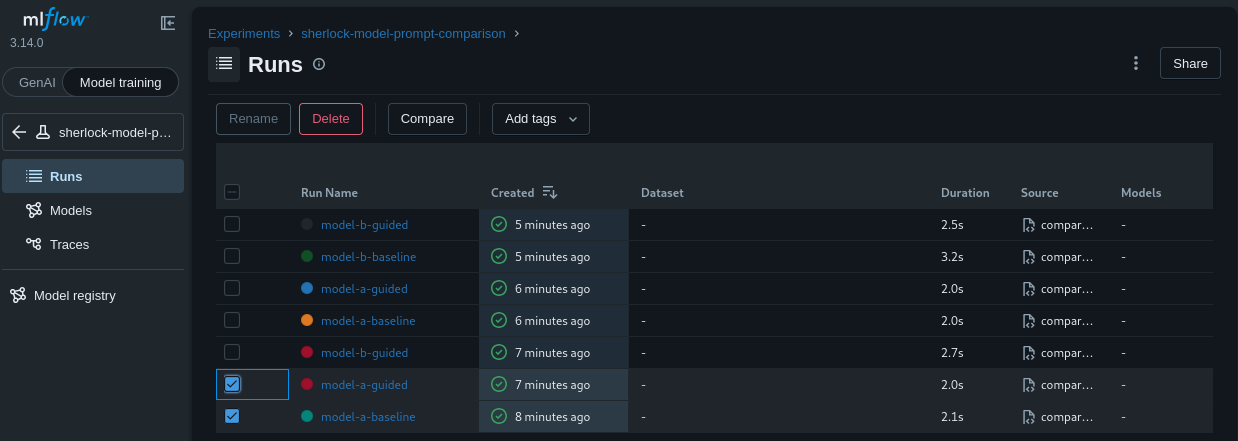Click the Share button
The height and width of the screenshot is (441, 1238).
point(1190,63)
